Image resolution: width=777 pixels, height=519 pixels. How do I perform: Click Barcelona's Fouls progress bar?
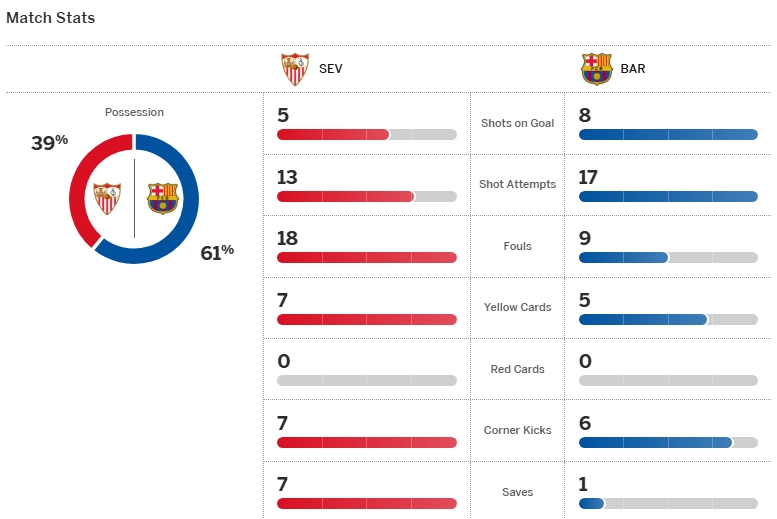(668, 257)
